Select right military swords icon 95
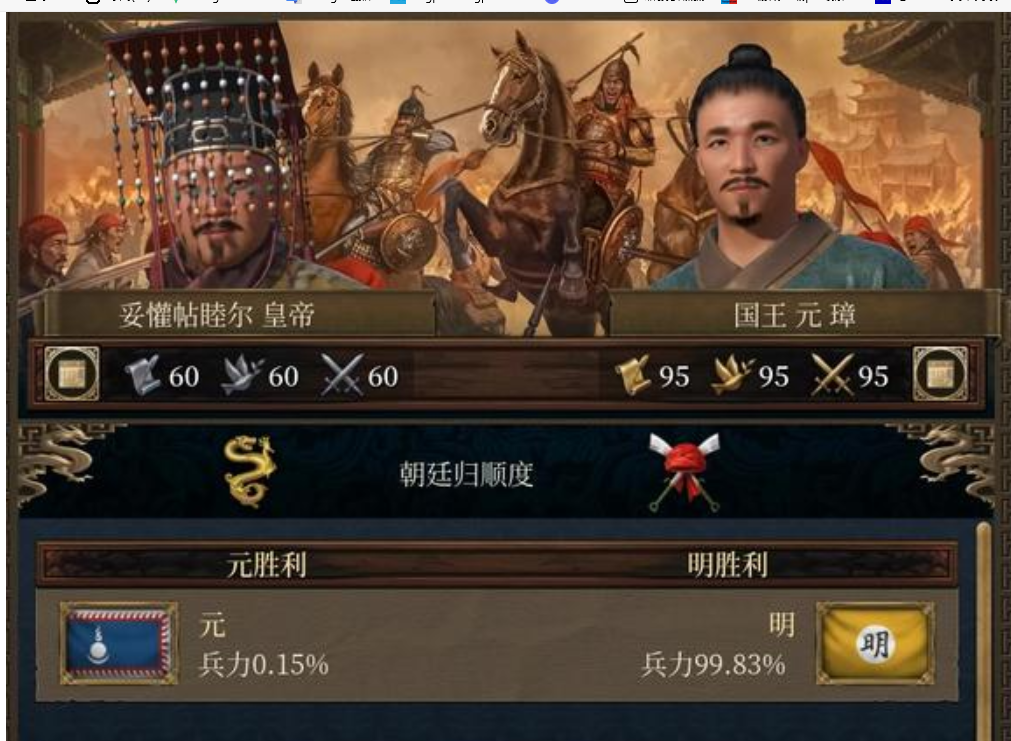The height and width of the screenshot is (741, 1011). coord(832,375)
